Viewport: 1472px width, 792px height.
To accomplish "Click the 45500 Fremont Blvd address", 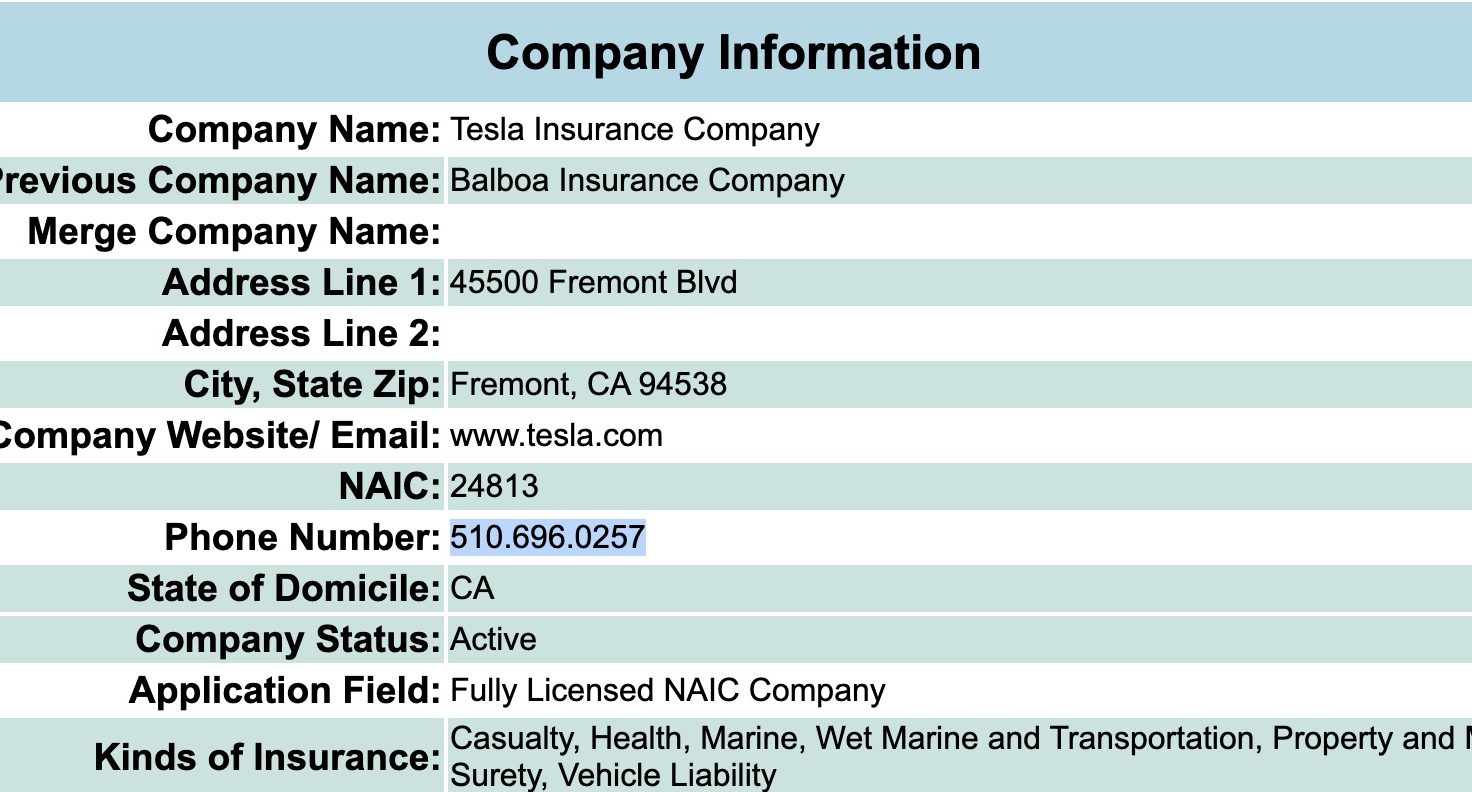I will [x=593, y=282].
